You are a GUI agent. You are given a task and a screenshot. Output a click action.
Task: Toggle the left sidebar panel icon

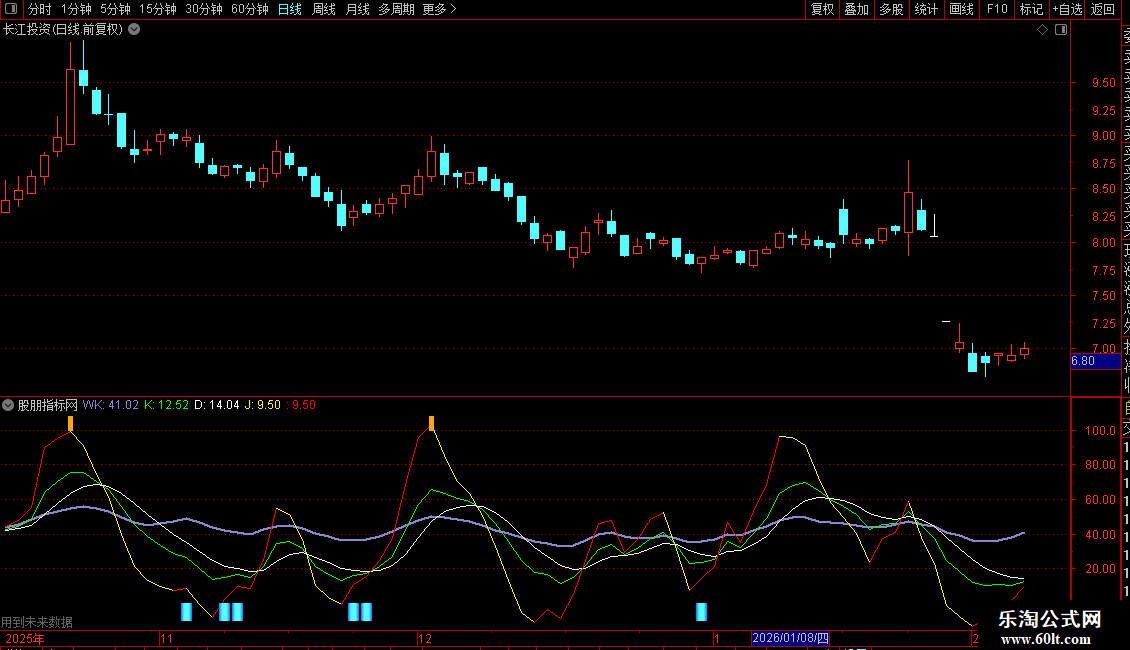coord(11,9)
